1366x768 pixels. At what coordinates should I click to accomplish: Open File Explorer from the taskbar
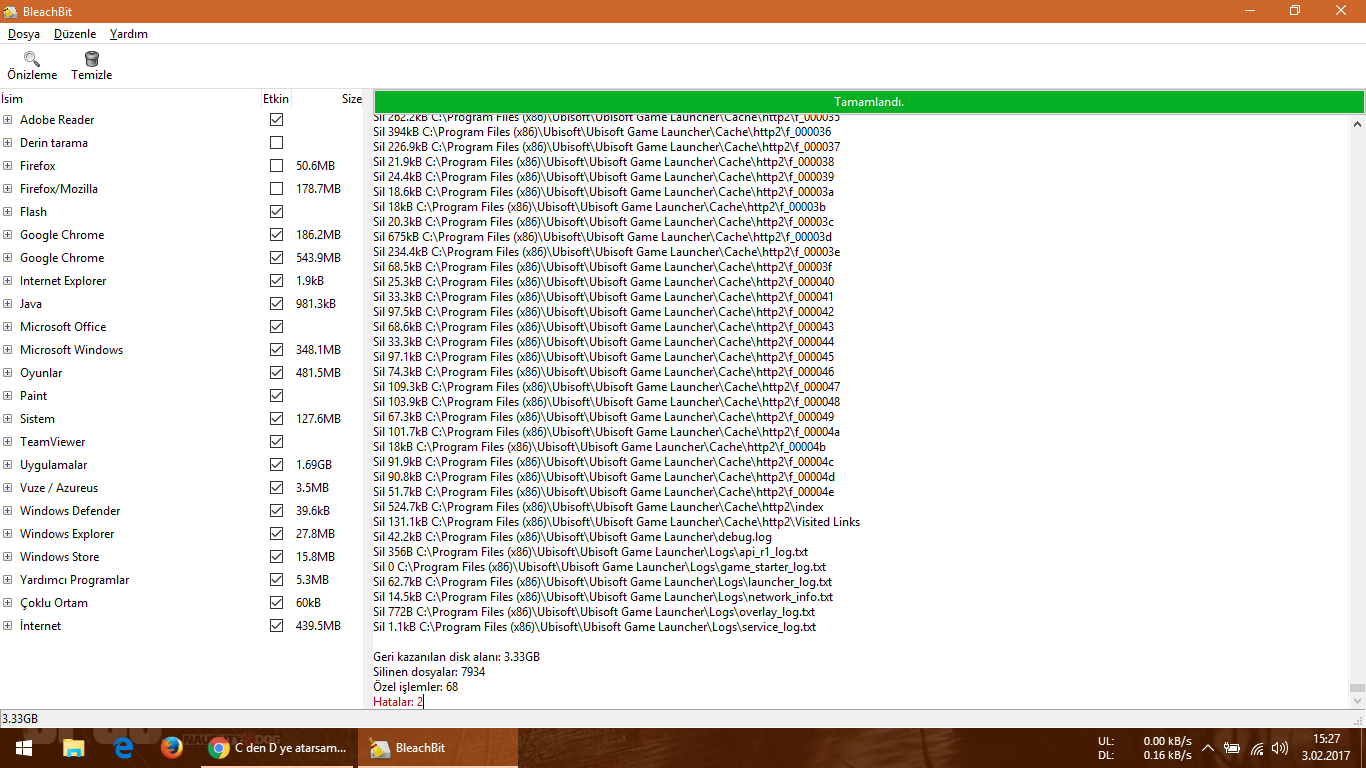(x=73, y=748)
